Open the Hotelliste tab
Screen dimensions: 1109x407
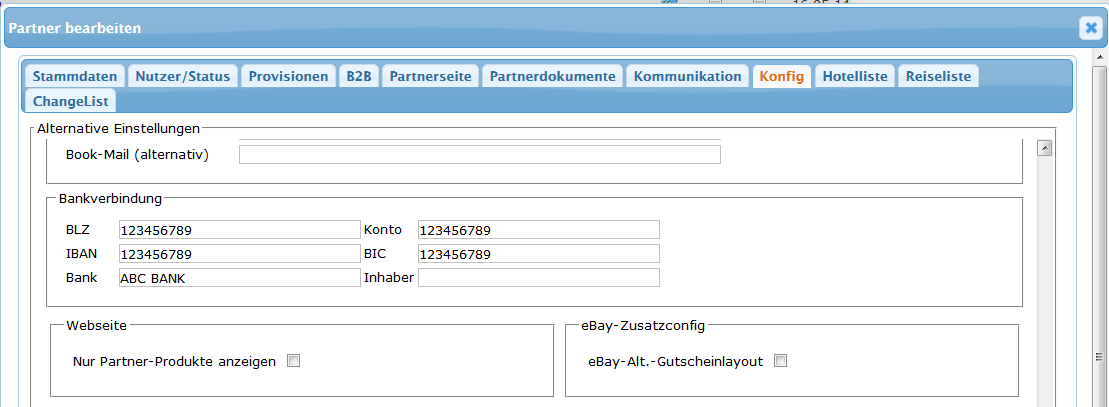(854, 76)
